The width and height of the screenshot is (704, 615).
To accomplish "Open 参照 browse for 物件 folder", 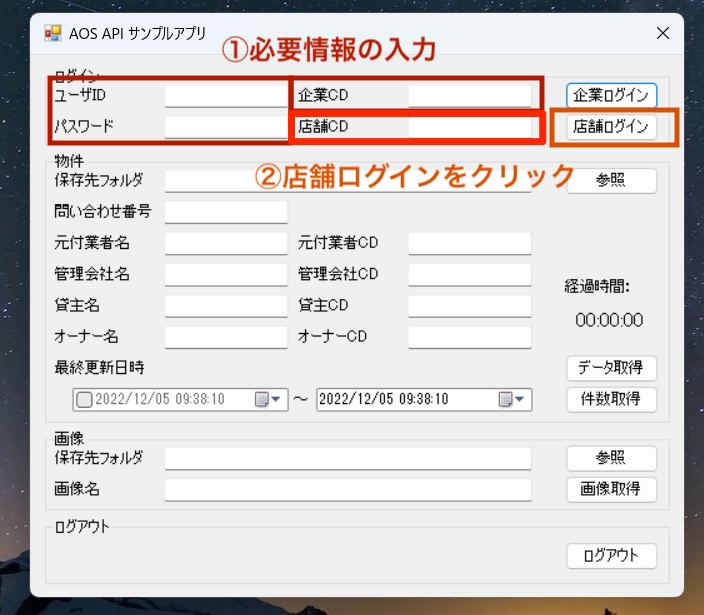I will coord(611,180).
